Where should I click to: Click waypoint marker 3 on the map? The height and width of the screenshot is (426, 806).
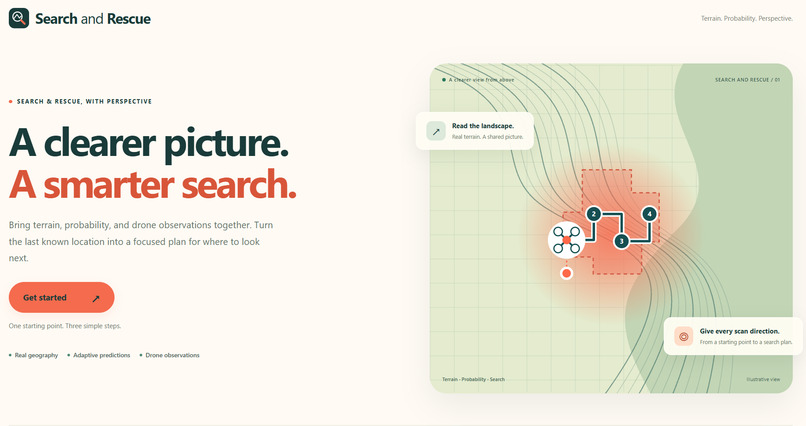tap(621, 241)
